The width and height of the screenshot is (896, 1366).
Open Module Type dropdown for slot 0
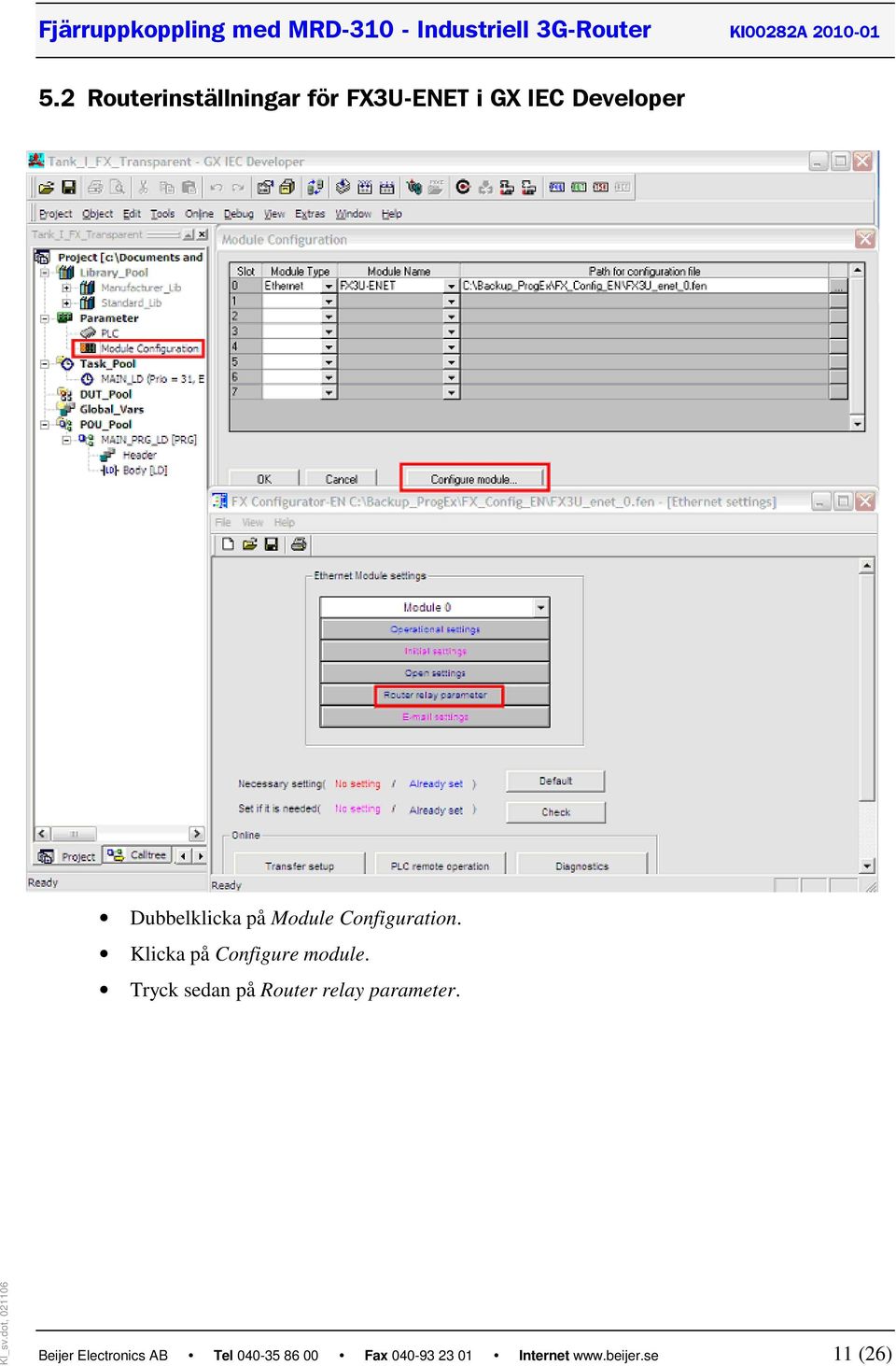point(329,286)
